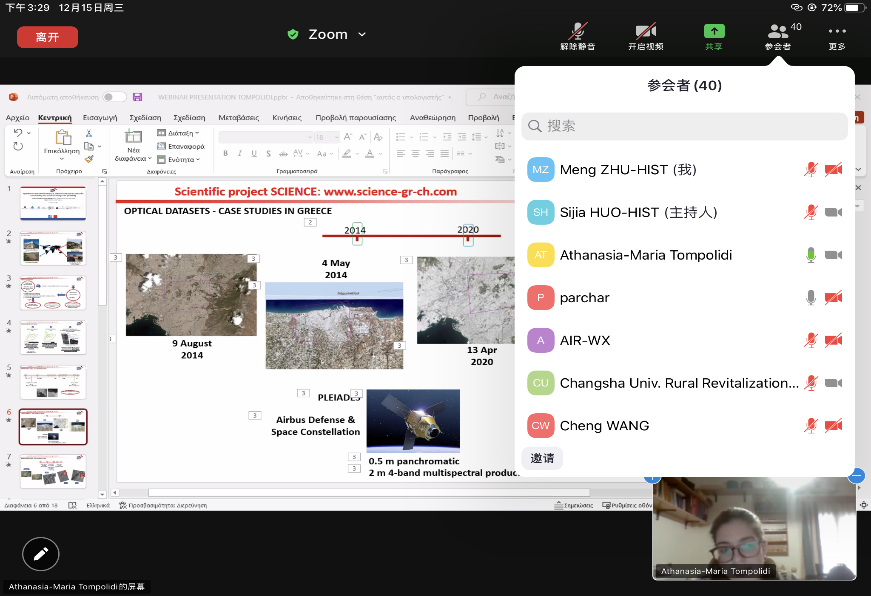
Task: Open the Αρχείο menu tab
Action: (17, 118)
